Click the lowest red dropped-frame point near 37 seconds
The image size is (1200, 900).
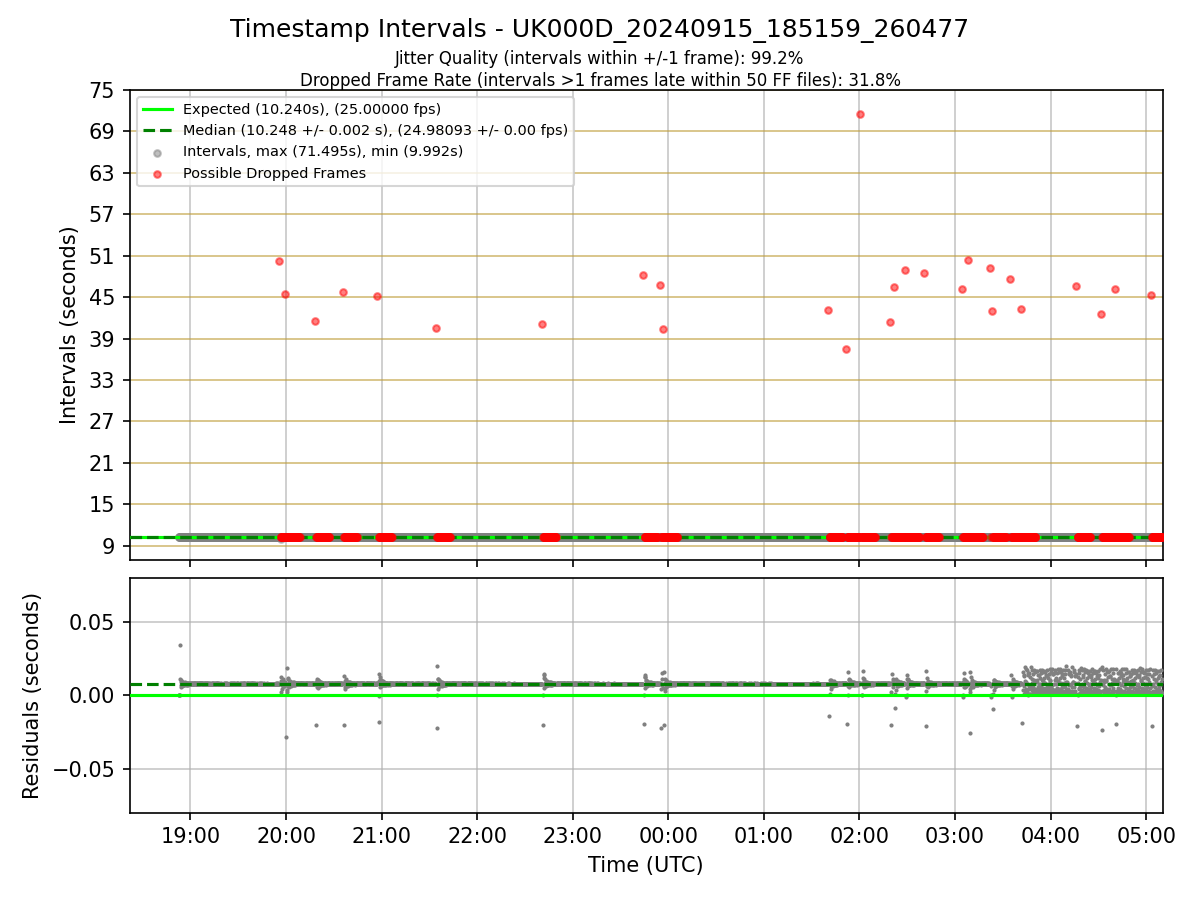(846, 349)
